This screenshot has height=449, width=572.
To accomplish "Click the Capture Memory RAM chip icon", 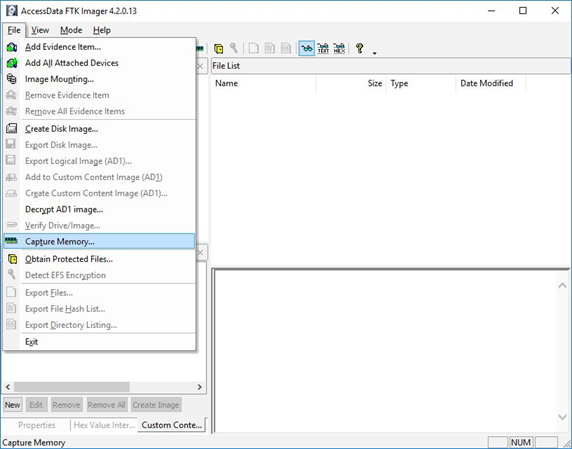I will (x=11, y=241).
